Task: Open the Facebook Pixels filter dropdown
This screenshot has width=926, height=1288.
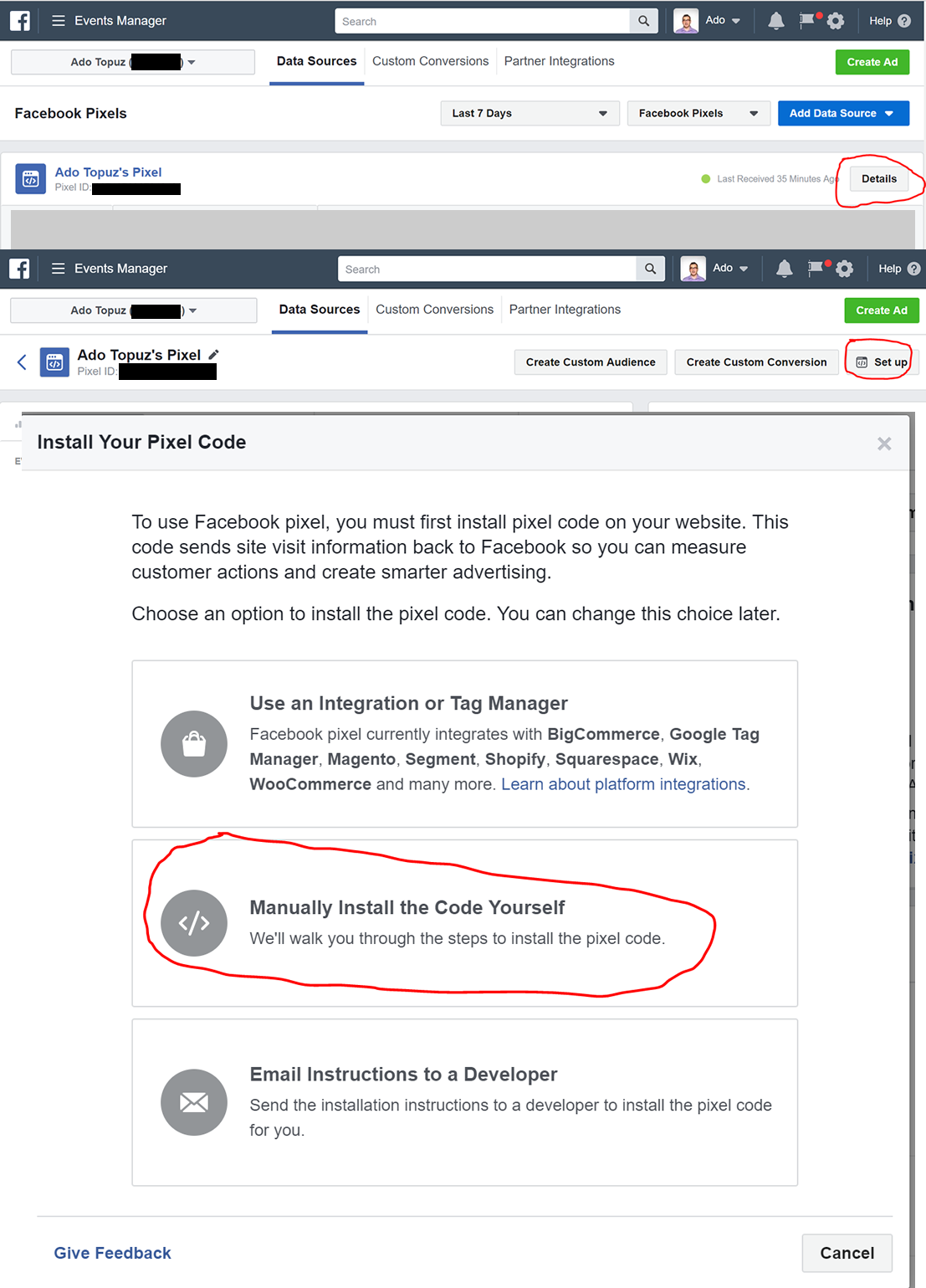Action: 698,113
